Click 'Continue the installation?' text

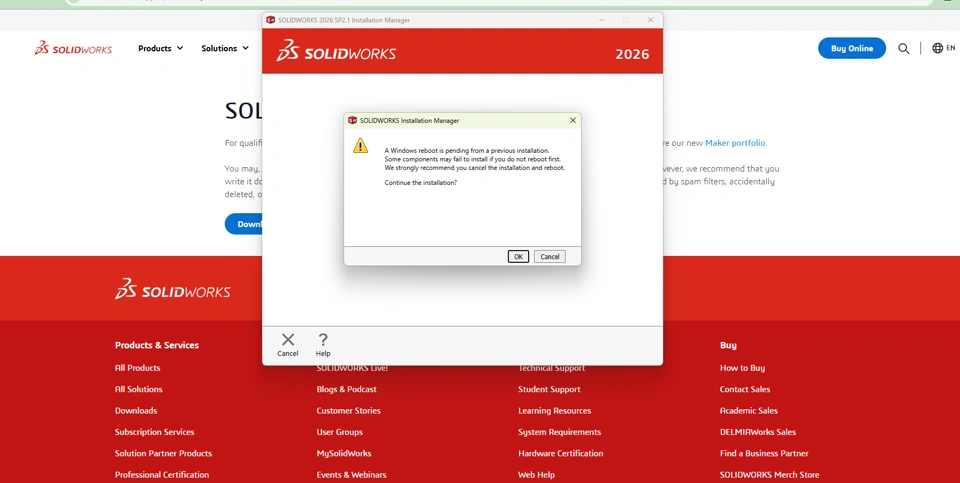421,183
